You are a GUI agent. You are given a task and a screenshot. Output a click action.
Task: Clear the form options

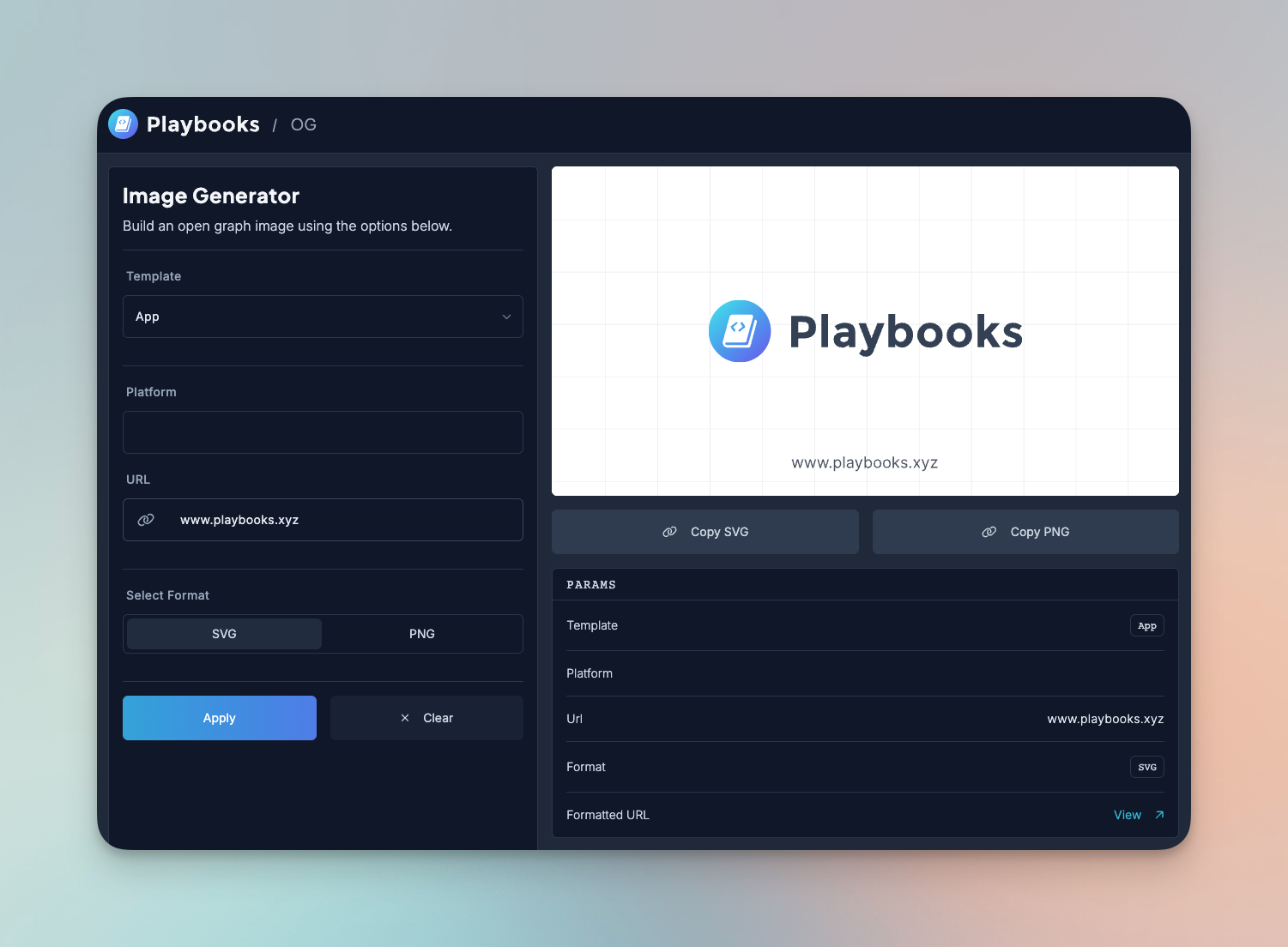(x=426, y=718)
